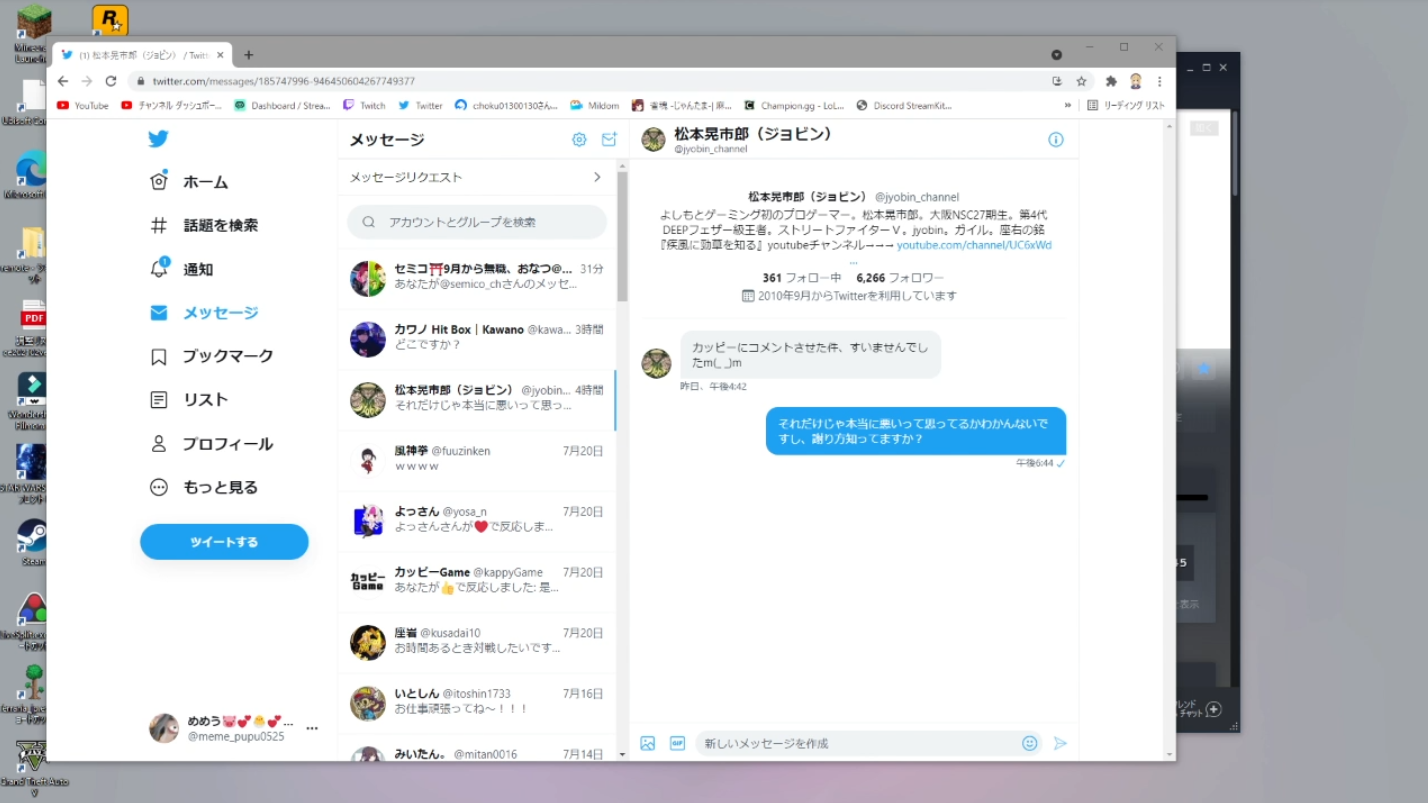
Task: Open the Chrome profile avatar
Action: 1136,81
